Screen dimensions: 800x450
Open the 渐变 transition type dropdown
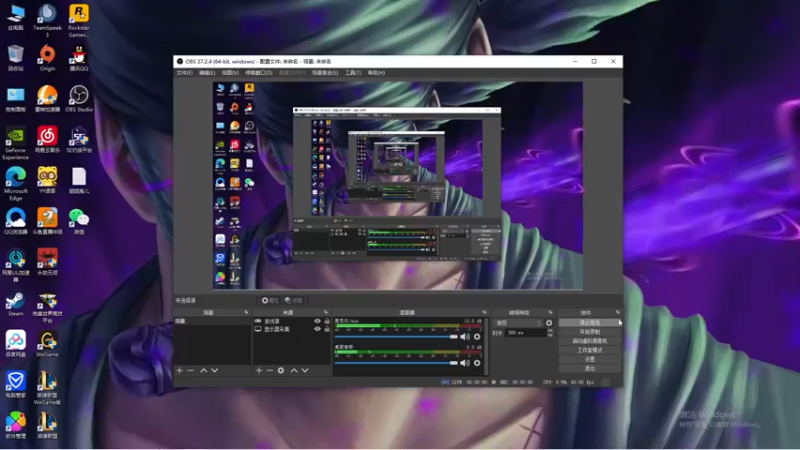(518, 323)
